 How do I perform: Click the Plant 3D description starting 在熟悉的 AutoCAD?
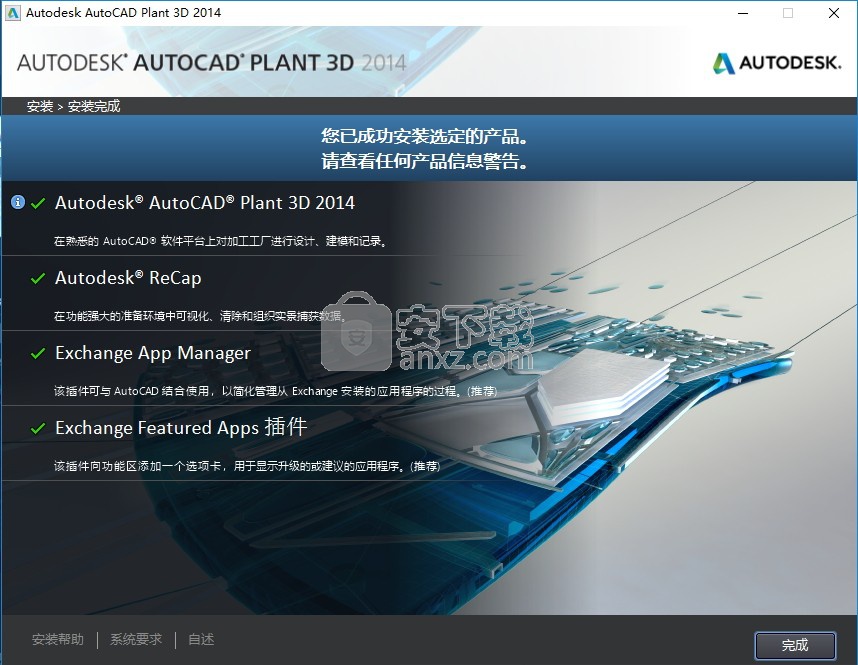pyautogui.click(x=221, y=241)
